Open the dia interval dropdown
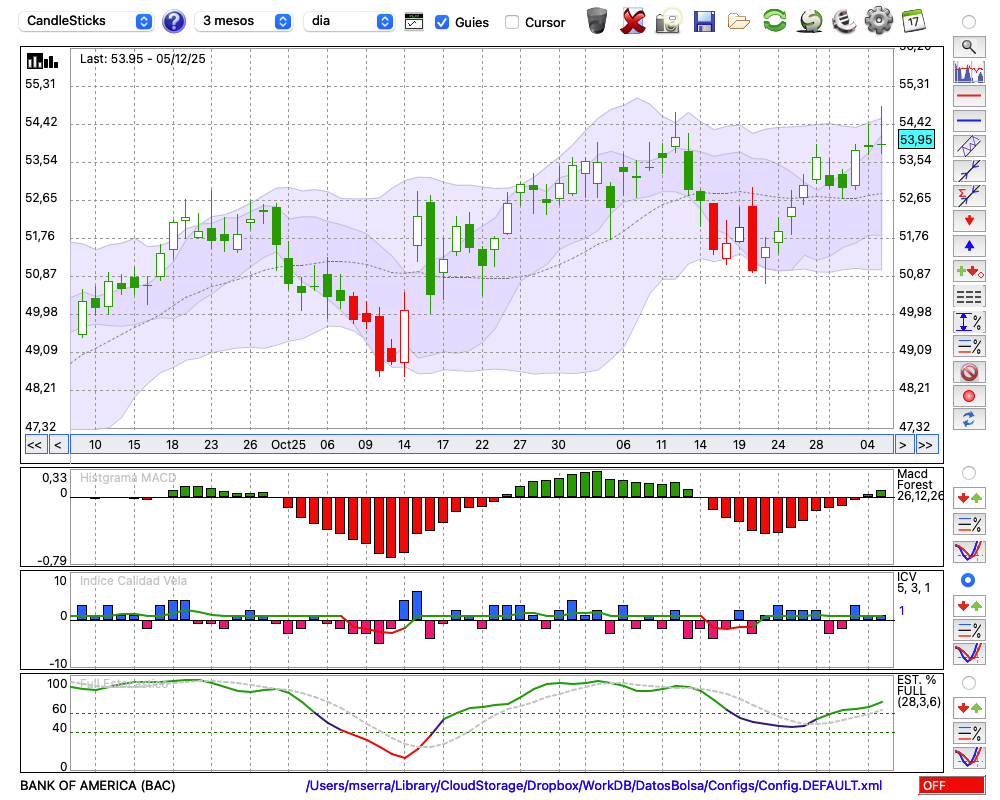Viewport: 1000px width, 800px height. point(349,21)
